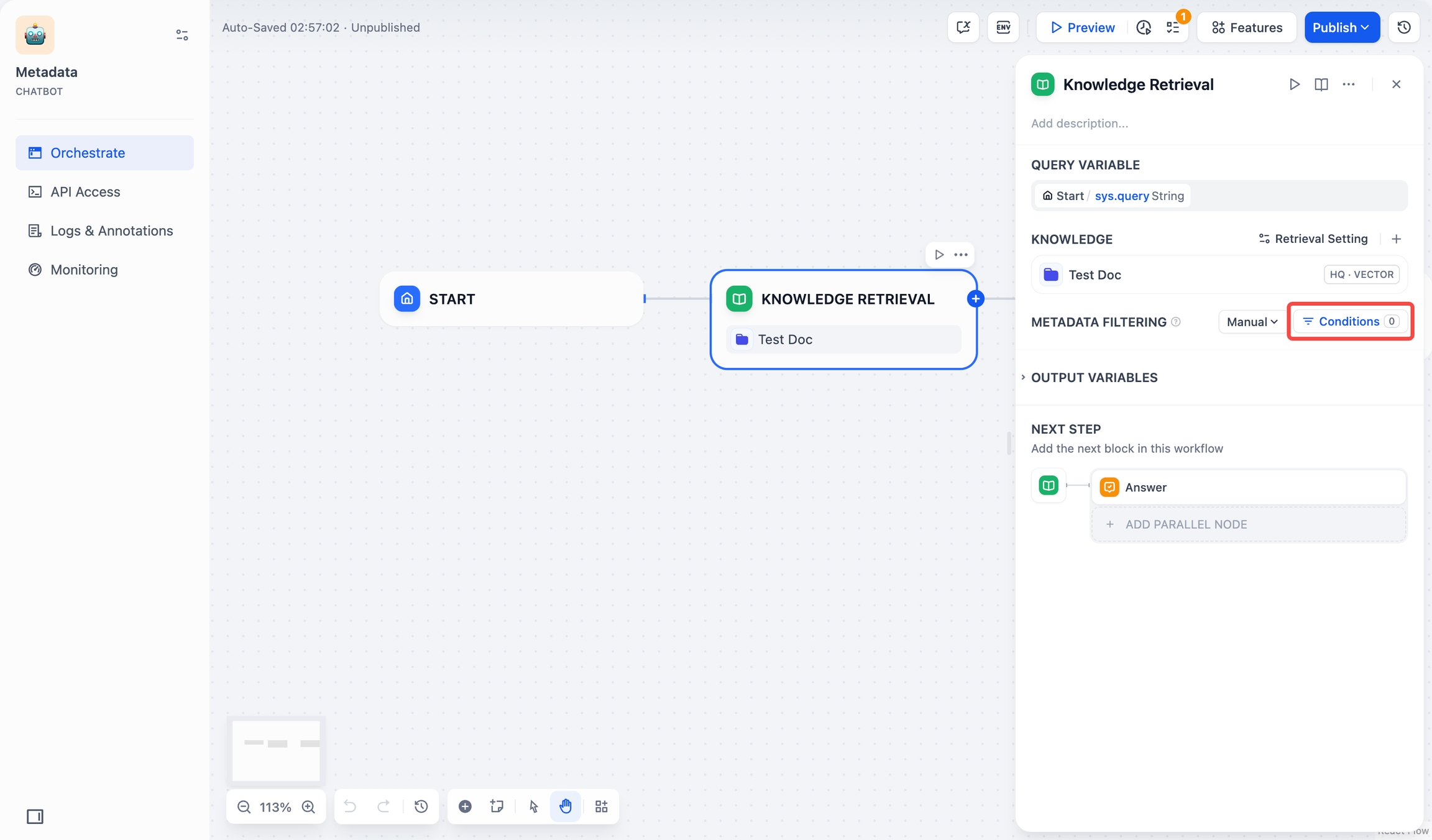1432x840 pixels.
Task: Toggle the sidebar collapse button
Action: (35, 816)
